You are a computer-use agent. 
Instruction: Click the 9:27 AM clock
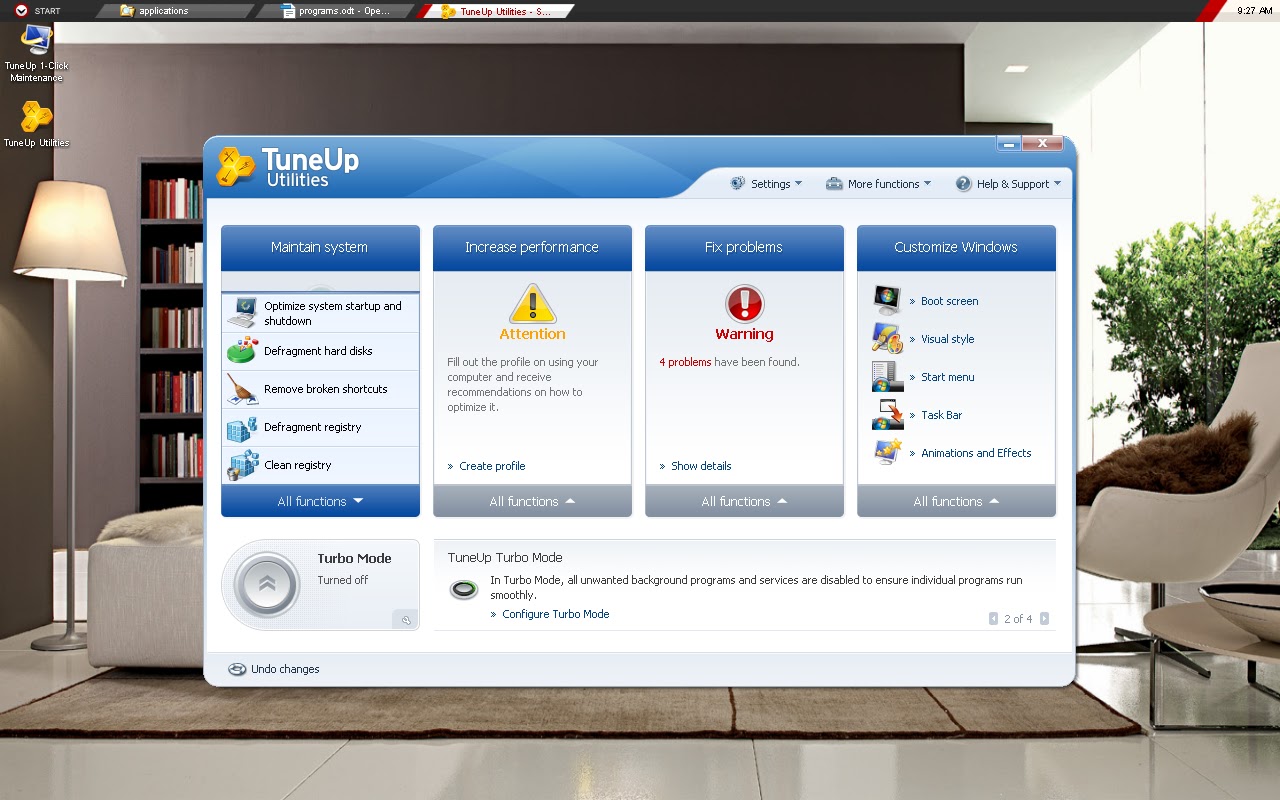coord(1254,11)
